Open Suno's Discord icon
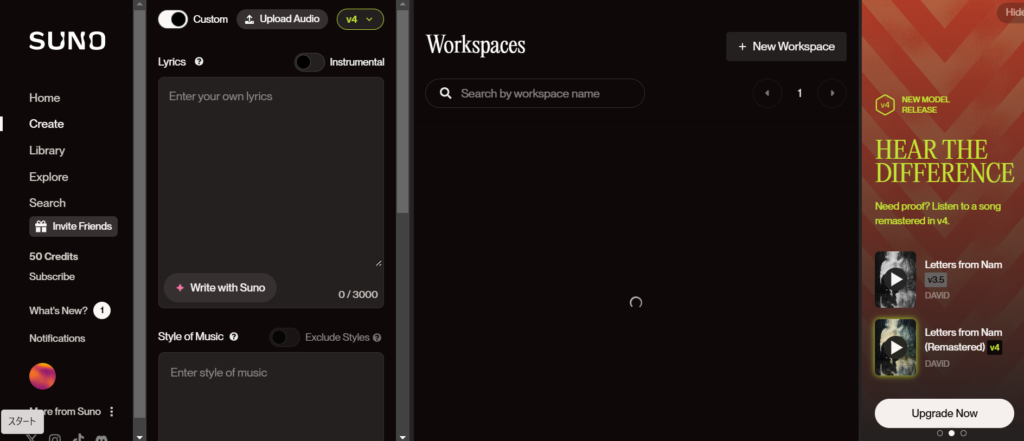This screenshot has width=1024, height=441. 101,438
